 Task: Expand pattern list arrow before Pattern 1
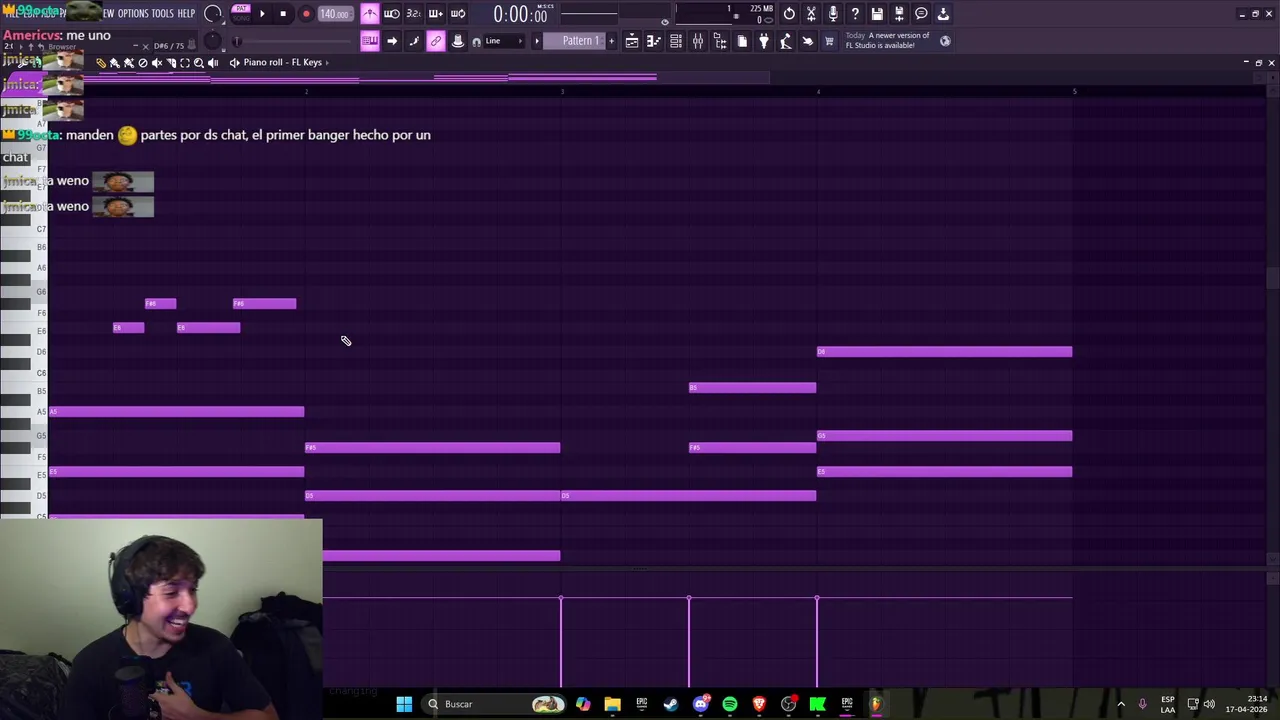tap(538, 41)
